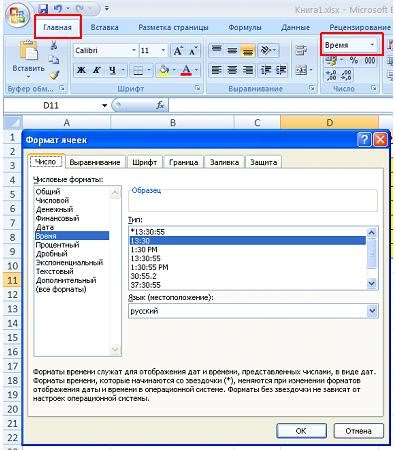
Task: Toggle bold Ж formatting
Action: tap(81, 70)
